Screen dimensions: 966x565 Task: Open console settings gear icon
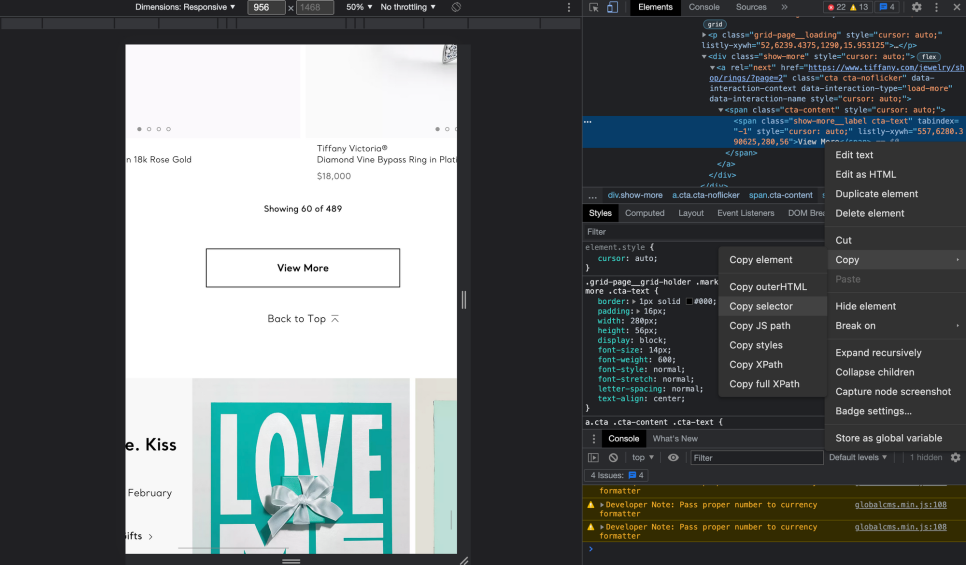click(955, 458)
